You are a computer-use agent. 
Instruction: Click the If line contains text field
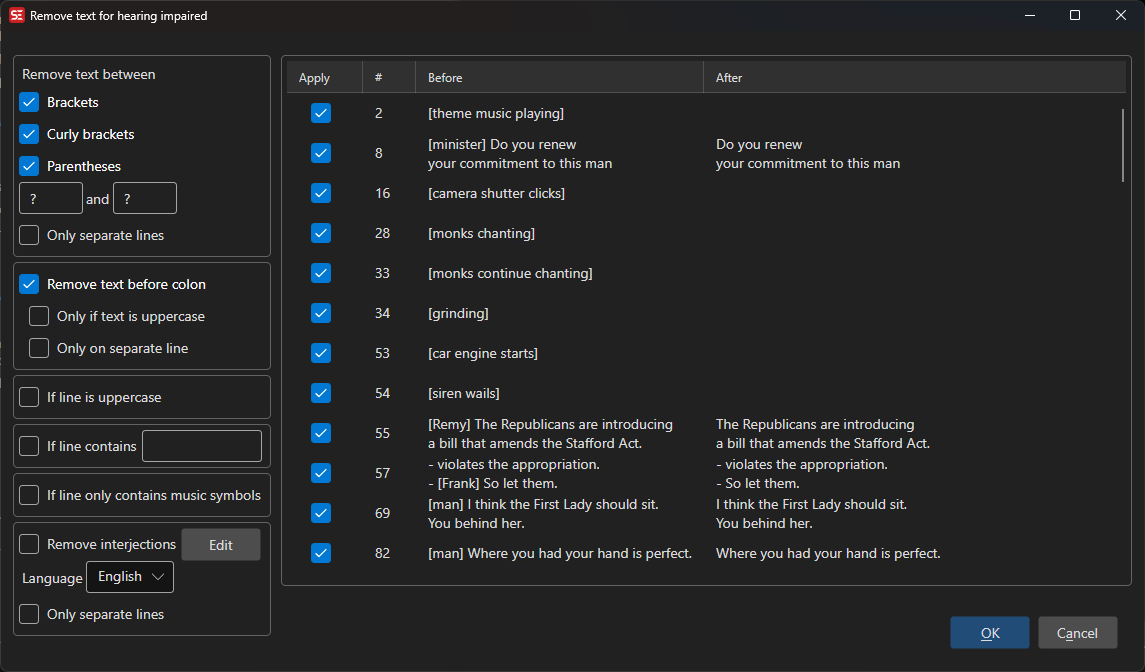coord(201,446)
